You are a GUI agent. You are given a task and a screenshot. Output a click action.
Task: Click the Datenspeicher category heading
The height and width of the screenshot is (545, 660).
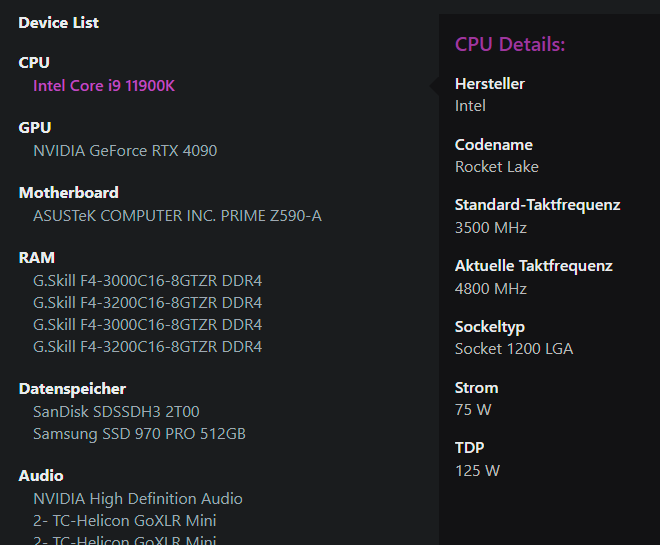[72, 389]
